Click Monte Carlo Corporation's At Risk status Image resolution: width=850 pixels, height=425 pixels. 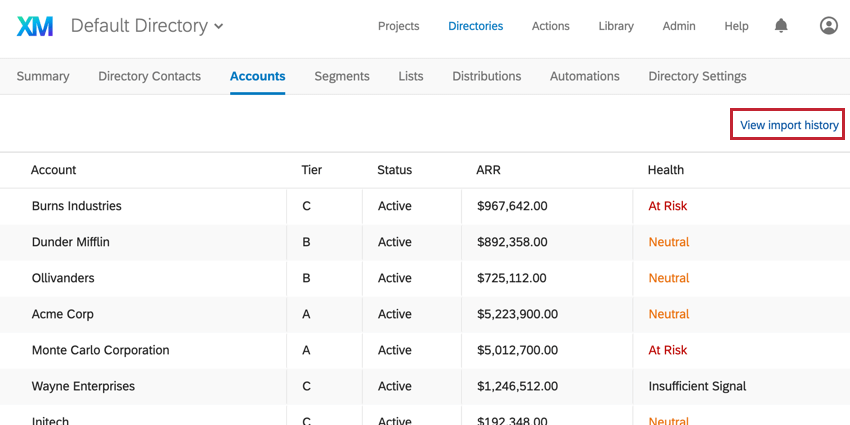tap(668, 350)
